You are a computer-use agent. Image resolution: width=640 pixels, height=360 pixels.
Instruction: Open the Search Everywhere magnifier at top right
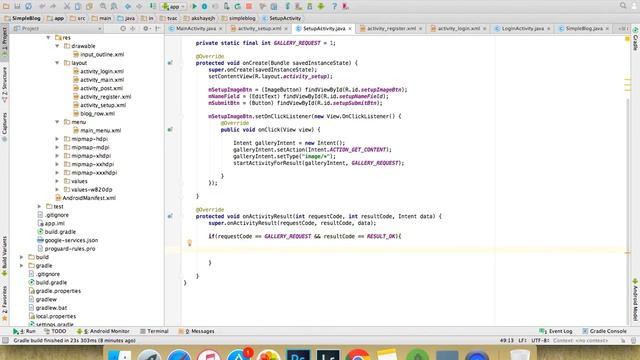coord(623,6)
